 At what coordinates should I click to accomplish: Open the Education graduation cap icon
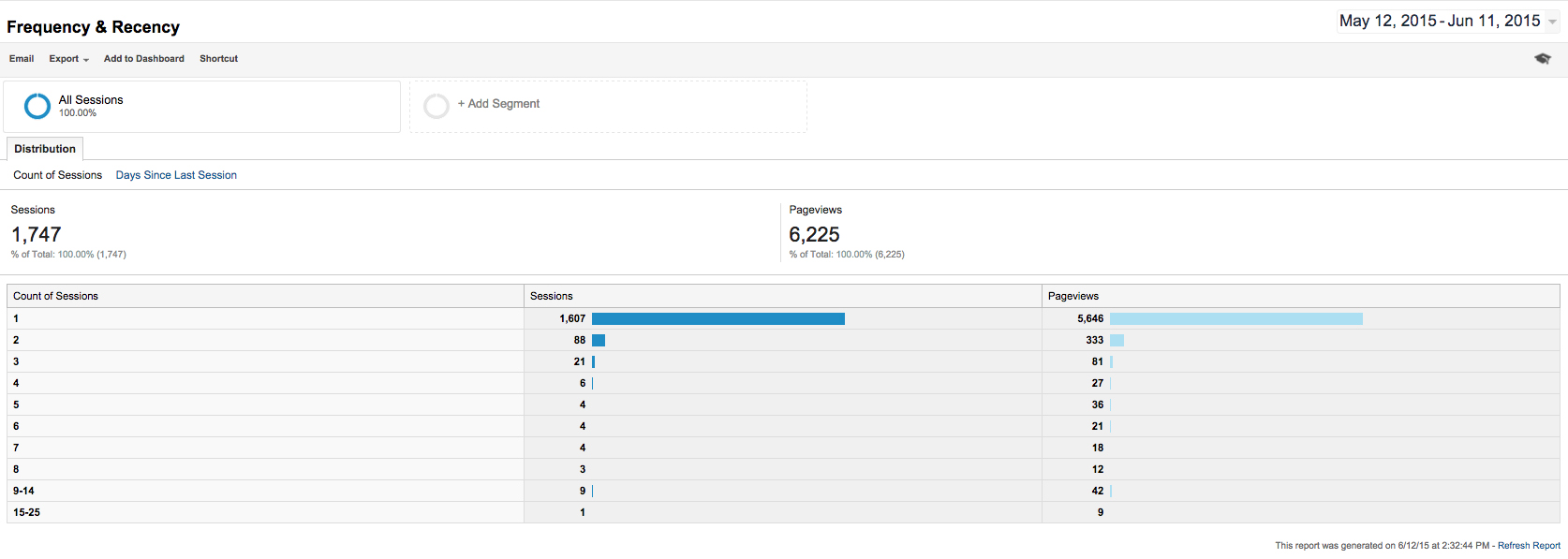coord(1542,58)
